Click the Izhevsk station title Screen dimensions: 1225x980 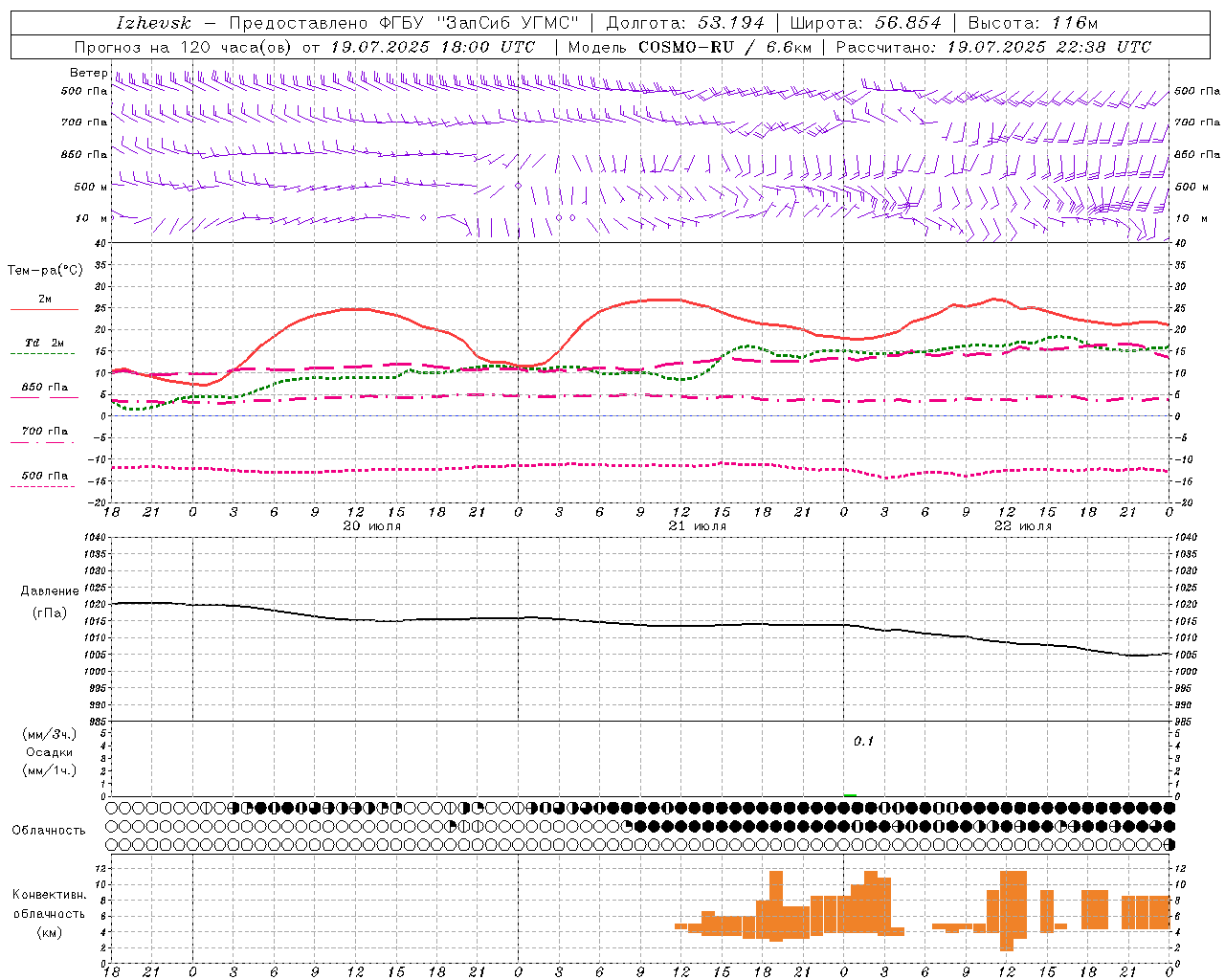(153, 23)
